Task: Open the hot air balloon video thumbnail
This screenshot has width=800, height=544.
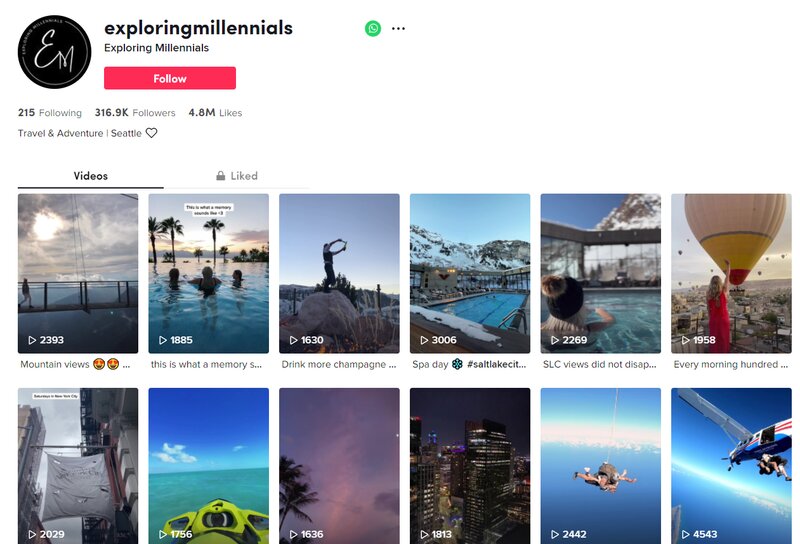Action: pyautogui.click(x=731, y=274)
